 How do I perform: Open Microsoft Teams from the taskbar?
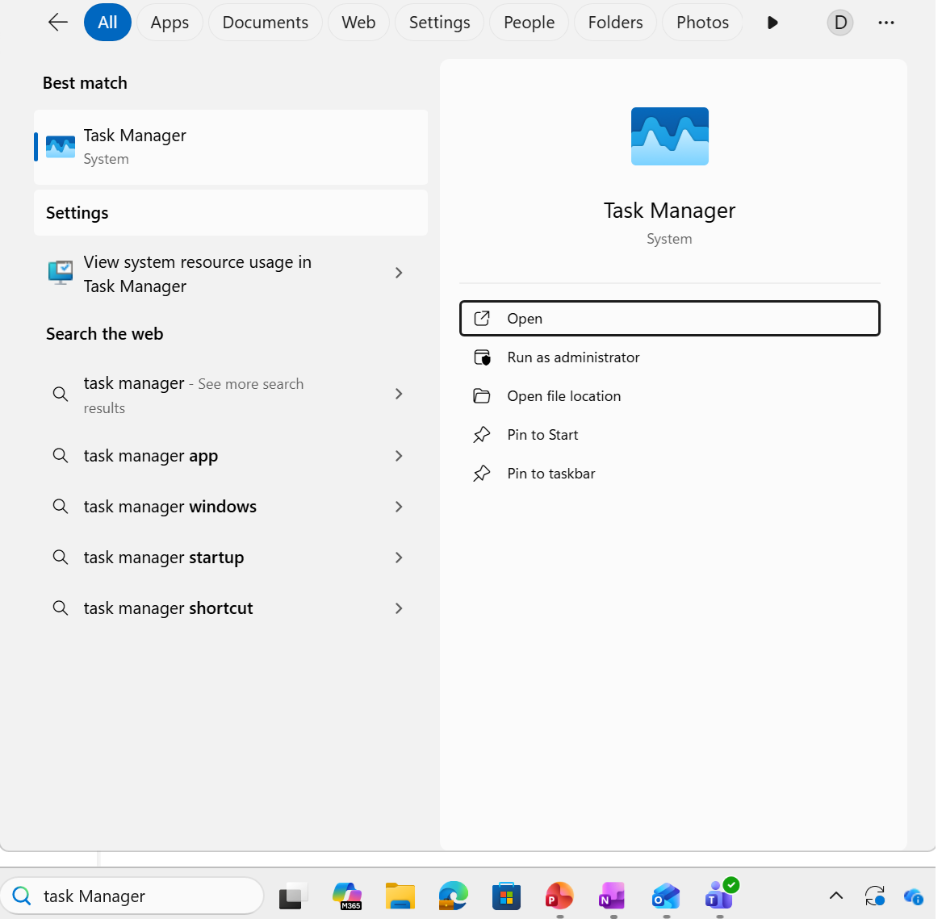tap(720, 895)
